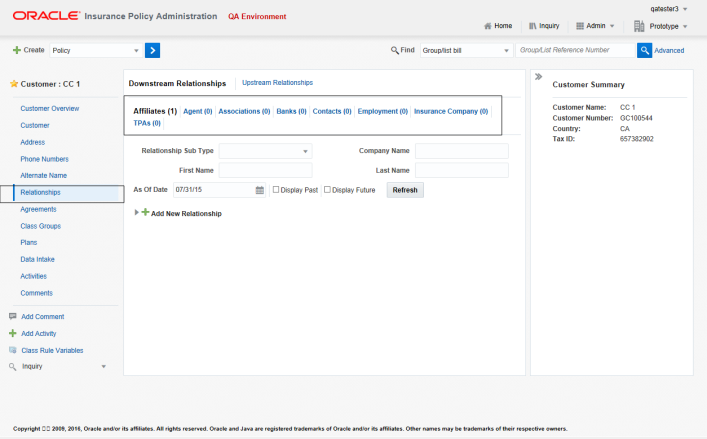Viewport: 707px width, 439px height.
Task: Click the Add Activity link
Action: click(39, 334)
